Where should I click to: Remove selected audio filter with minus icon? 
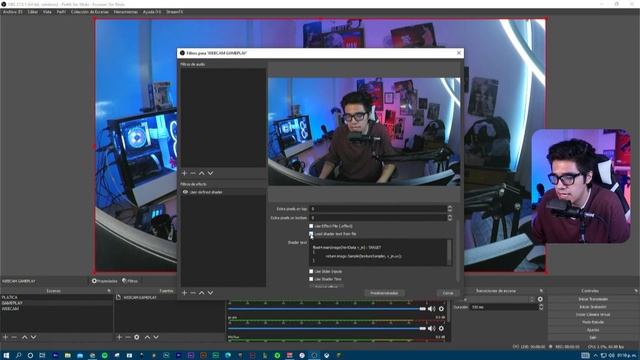(x=193, y=173)
